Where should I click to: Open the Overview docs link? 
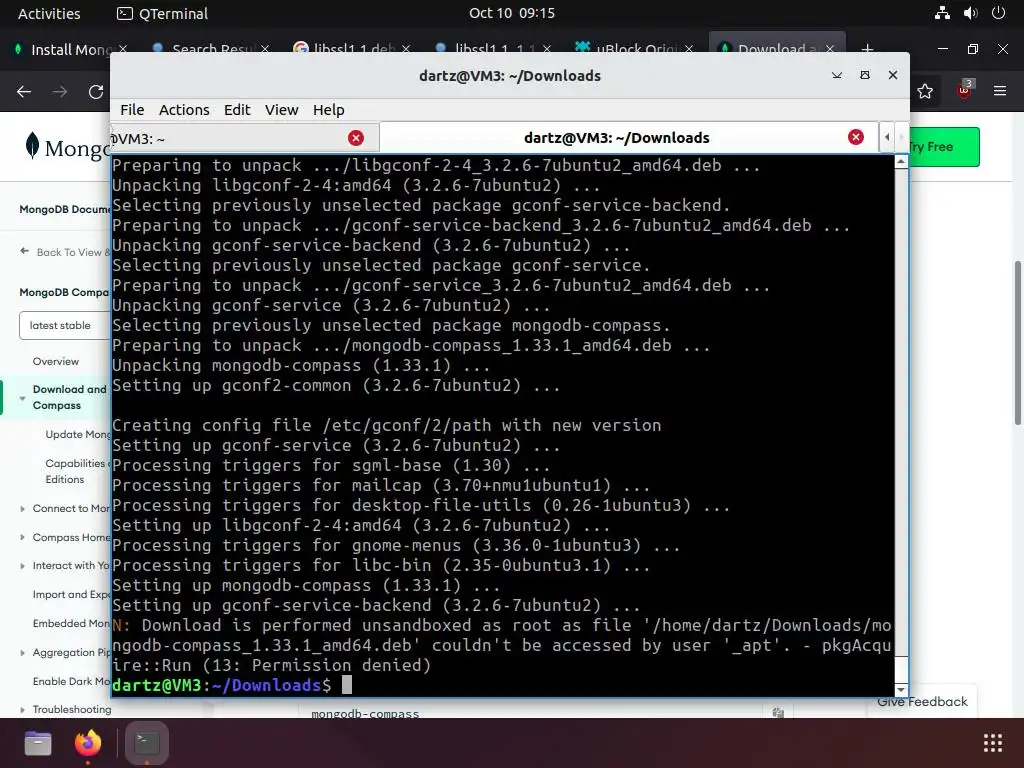click(56, 361)
